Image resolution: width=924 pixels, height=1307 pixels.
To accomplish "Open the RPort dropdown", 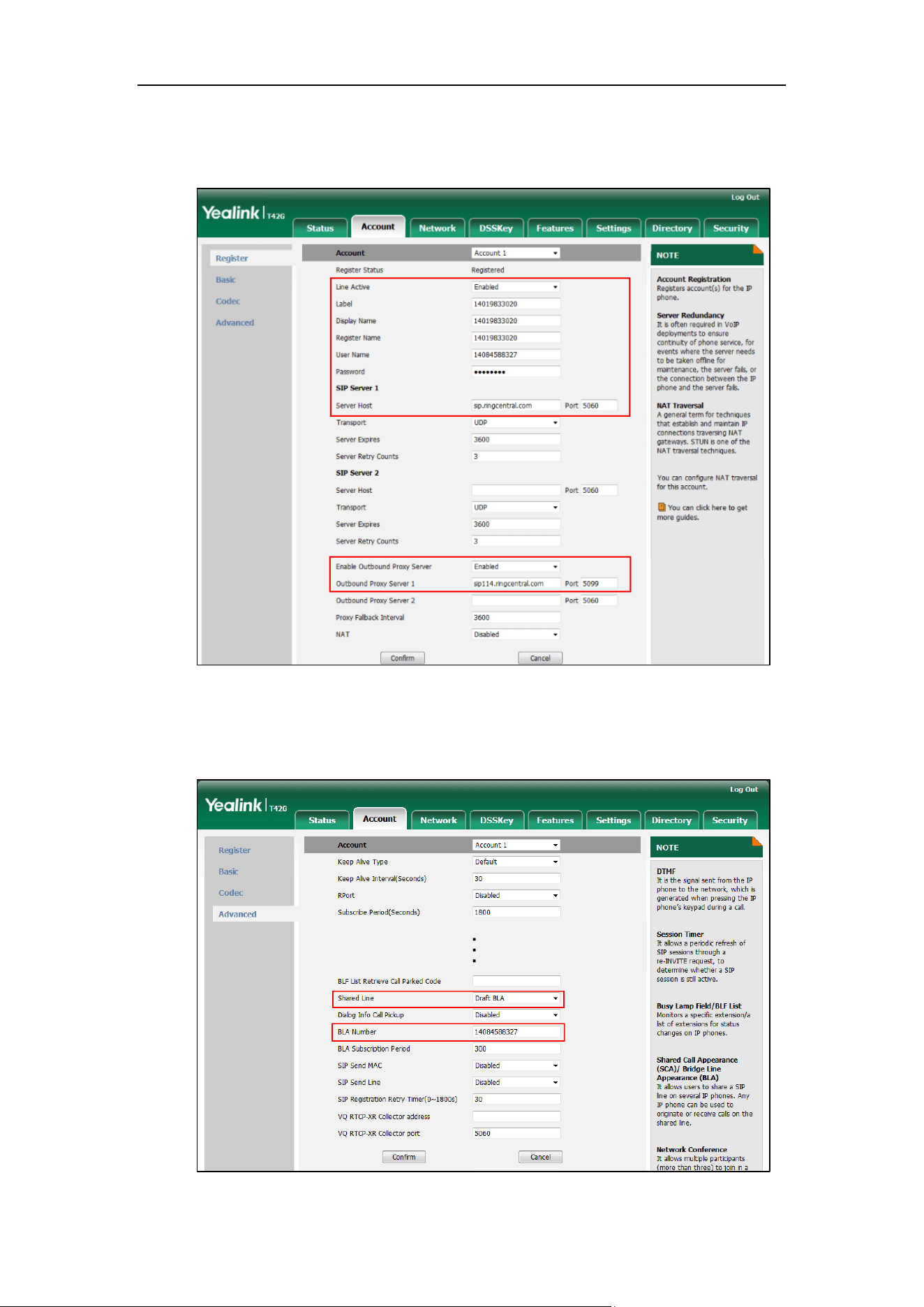I will tap(516, 896).
